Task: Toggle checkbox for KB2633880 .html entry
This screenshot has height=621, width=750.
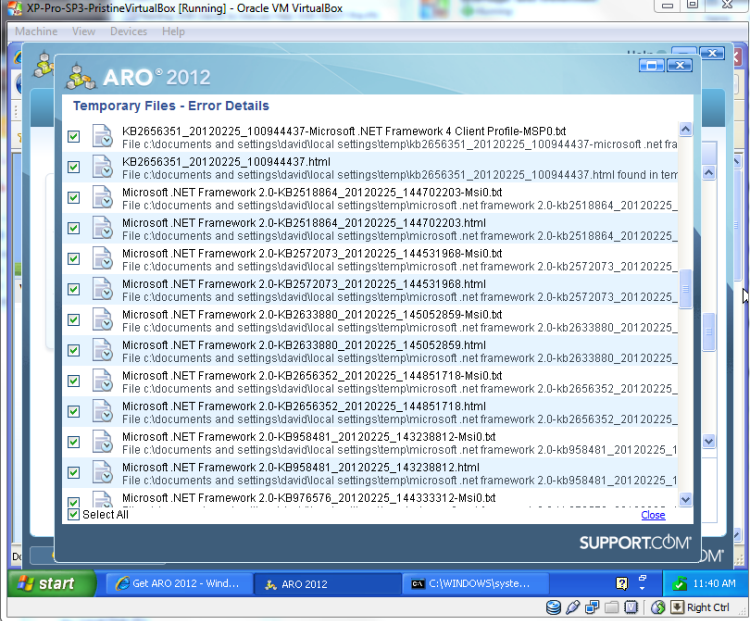Action: click(x=74, y=350)
